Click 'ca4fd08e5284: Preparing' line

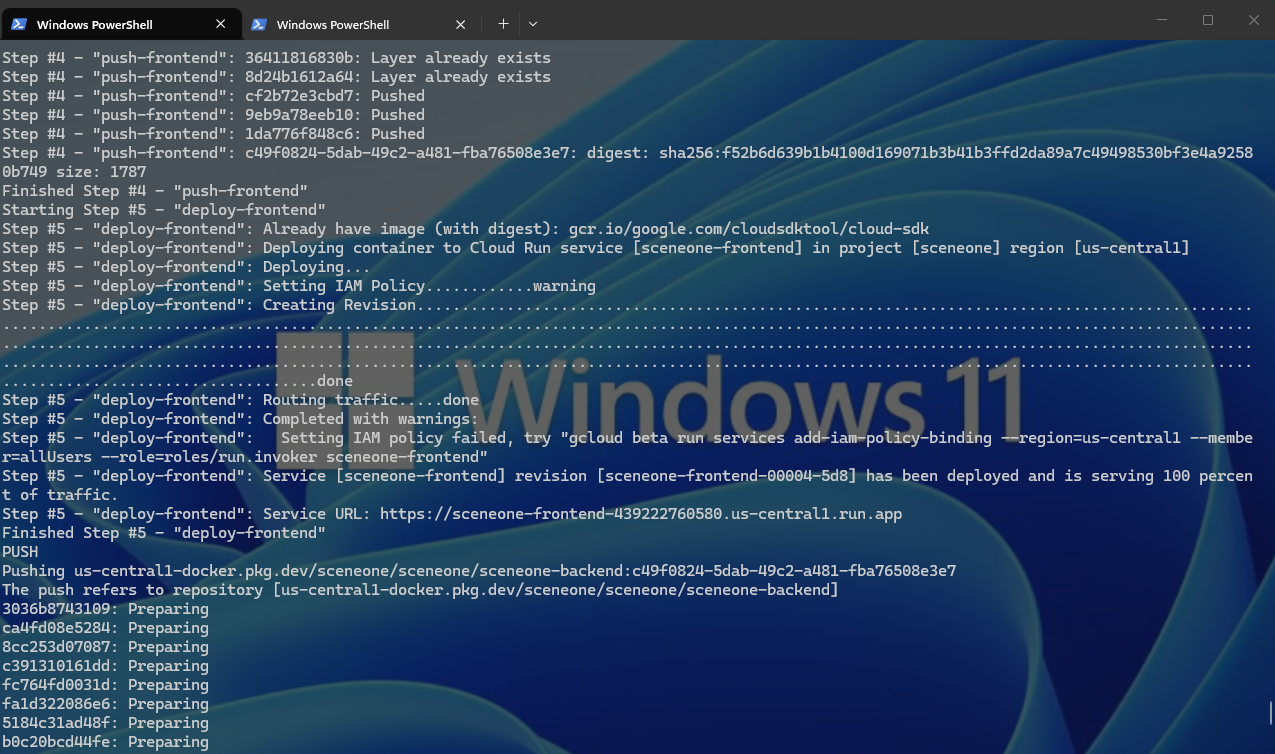105,628
